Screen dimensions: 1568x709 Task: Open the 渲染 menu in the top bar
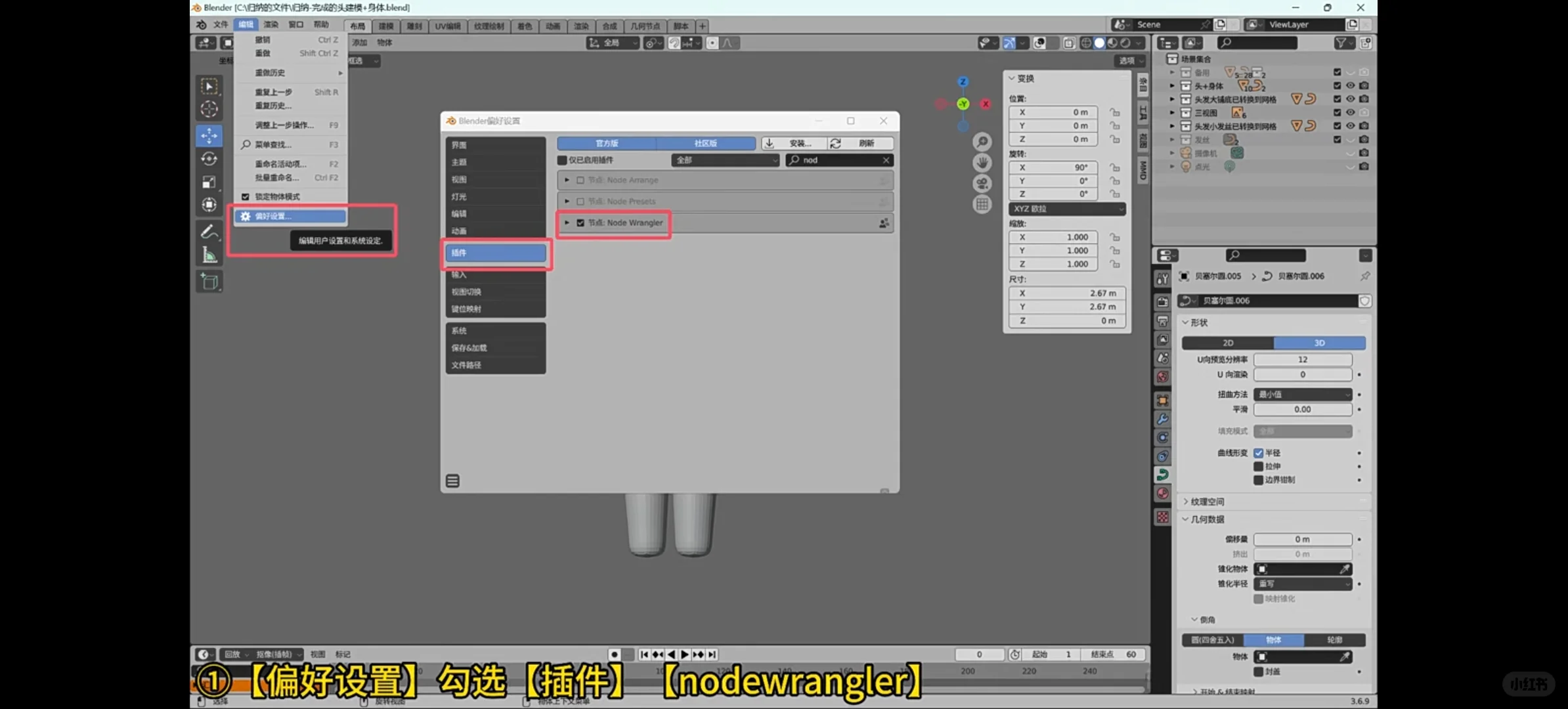point(271,24)
